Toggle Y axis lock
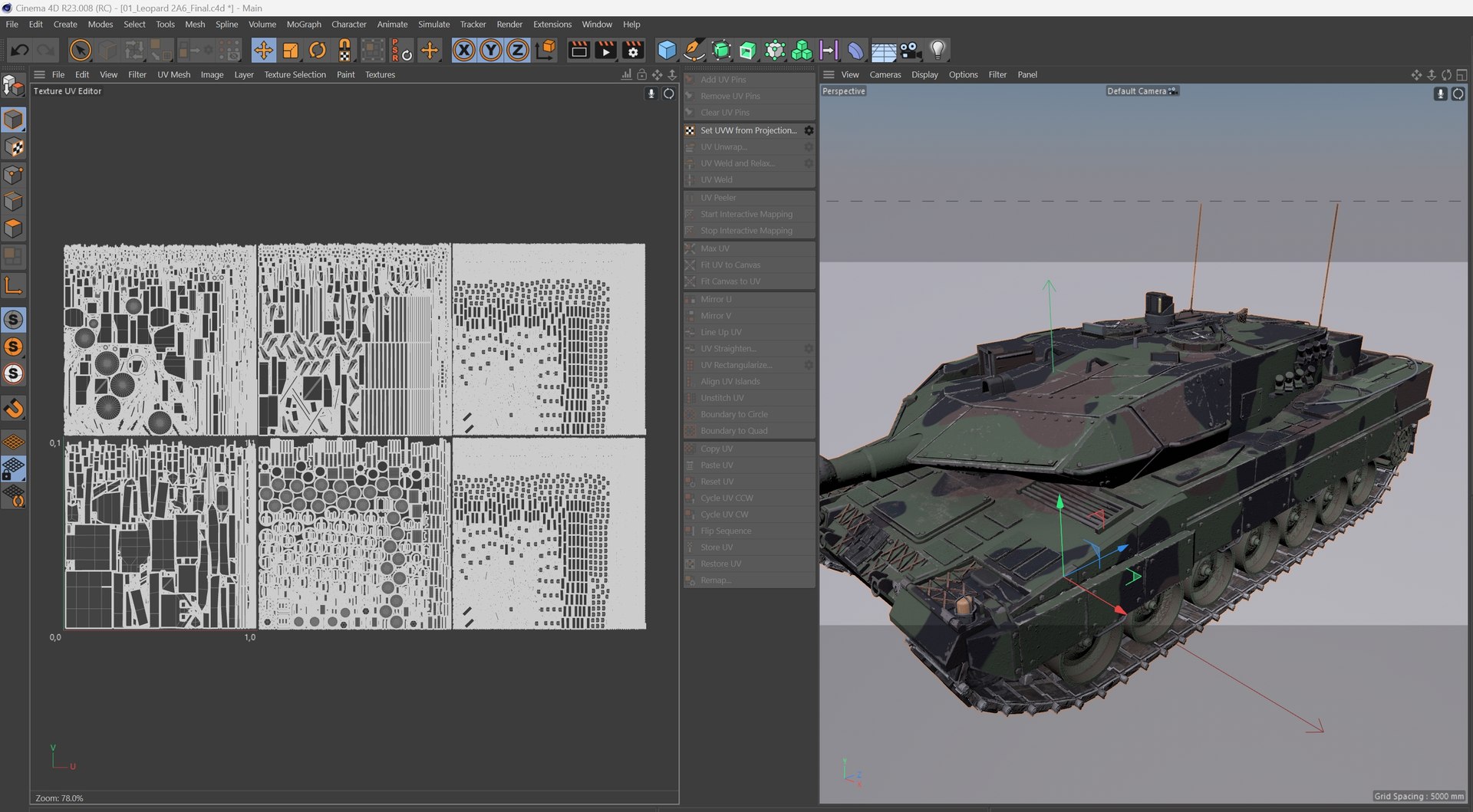Viewport: 1473px width, 812px height. coord(490,51)
